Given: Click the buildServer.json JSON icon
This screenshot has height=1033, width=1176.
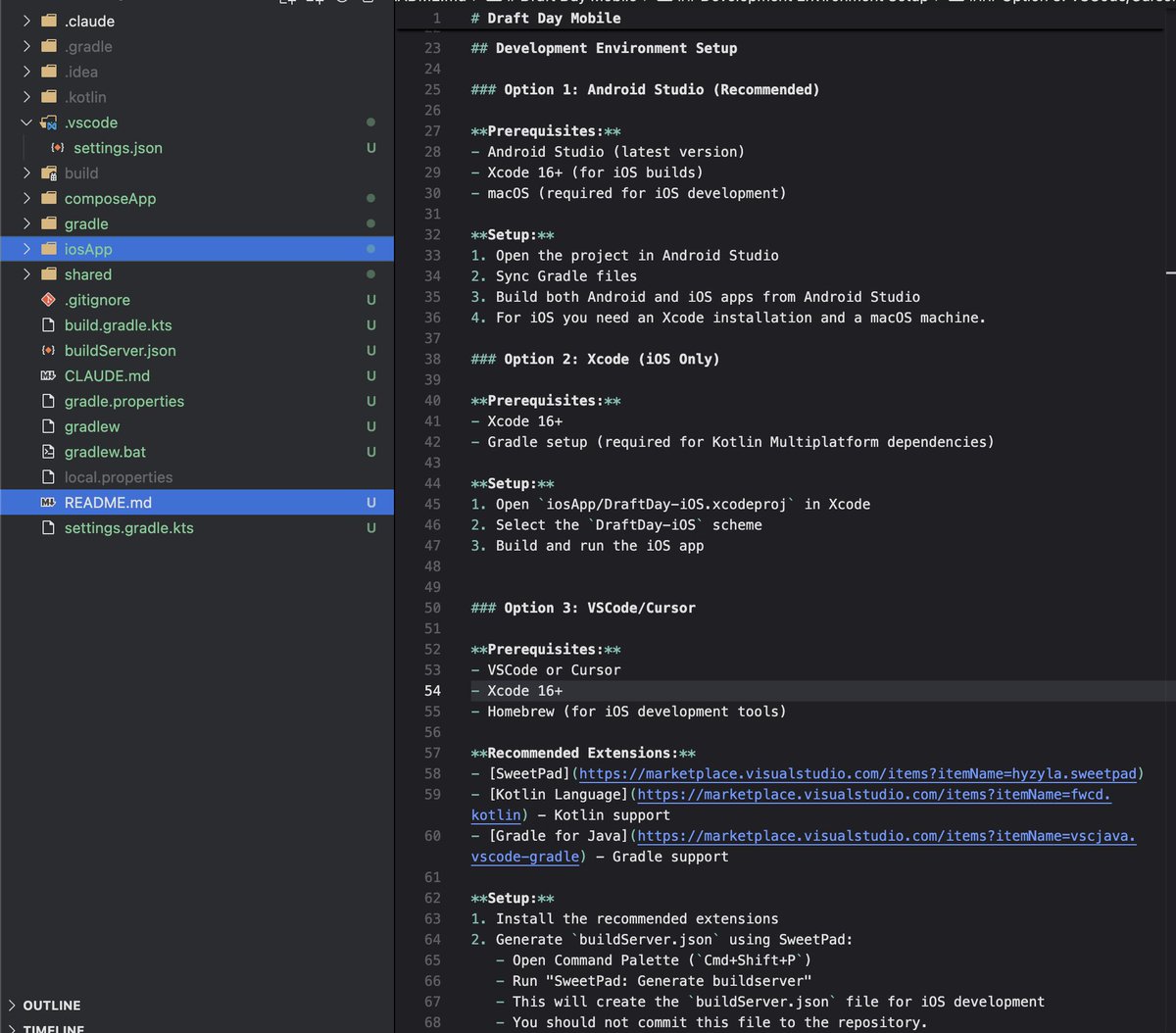Looking at the screenshot, I should click(x=48, y=351).
